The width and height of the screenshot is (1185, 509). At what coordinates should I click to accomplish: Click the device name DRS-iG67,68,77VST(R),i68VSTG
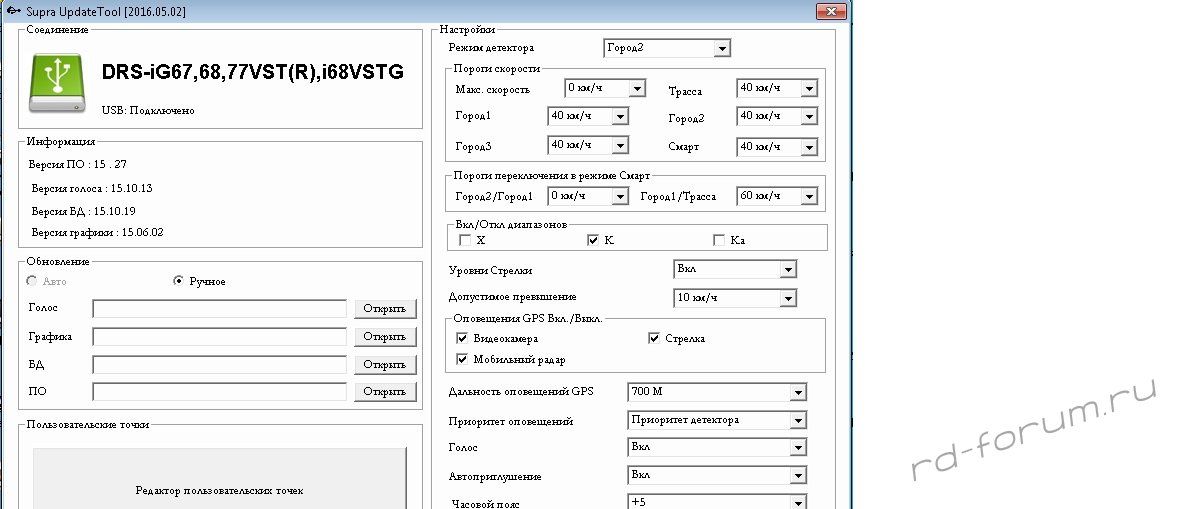pyautogui.click(x=252, y=72)
